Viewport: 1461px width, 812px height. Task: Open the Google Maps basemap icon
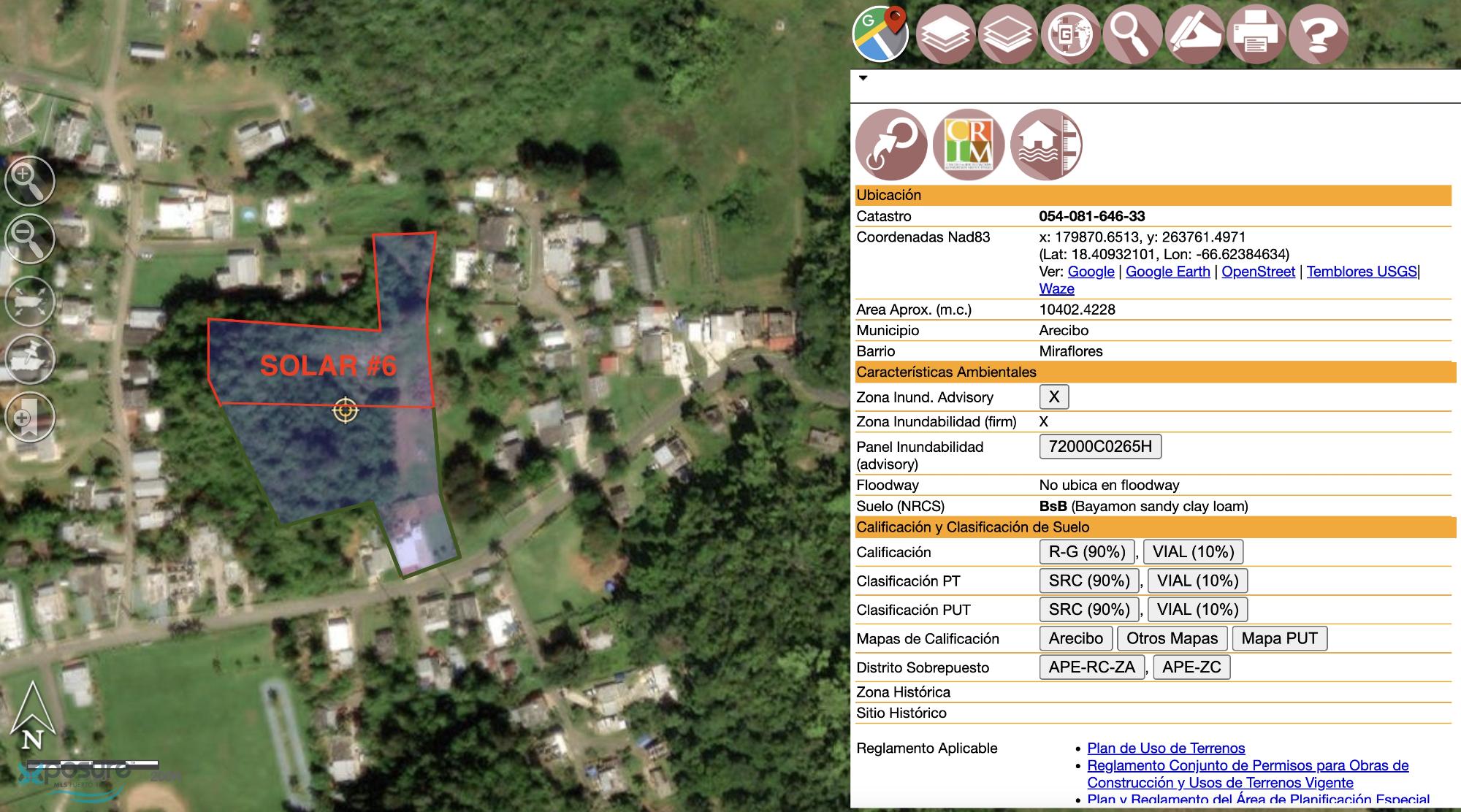tap(880, 34)
